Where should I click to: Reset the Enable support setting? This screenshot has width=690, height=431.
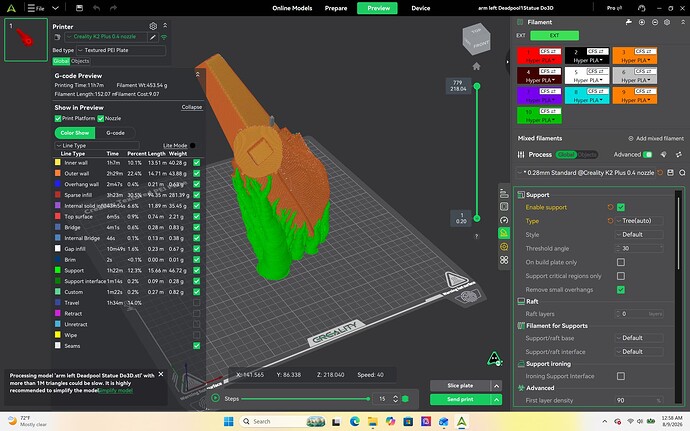pyautogui.click(x=610, y=207)
